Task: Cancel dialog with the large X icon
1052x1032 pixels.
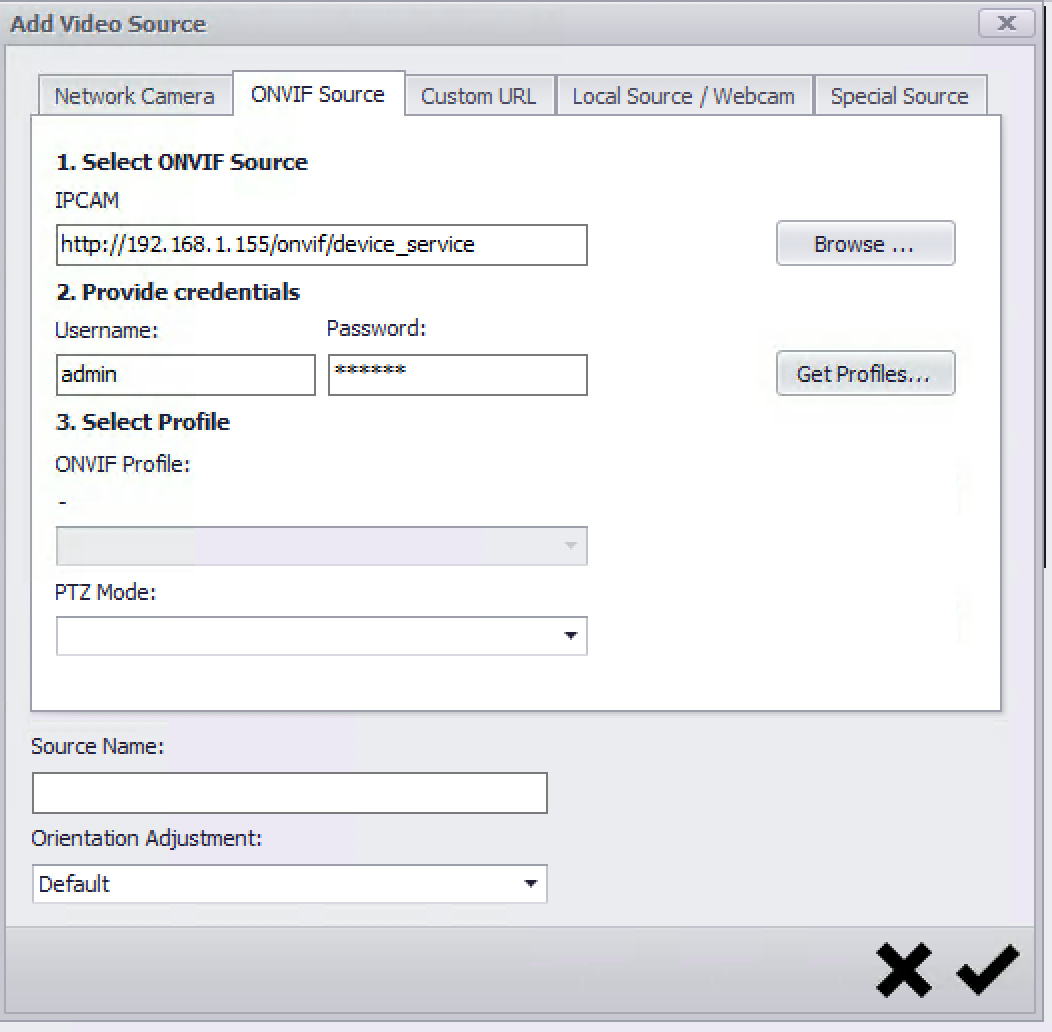Action: point(904,970)
